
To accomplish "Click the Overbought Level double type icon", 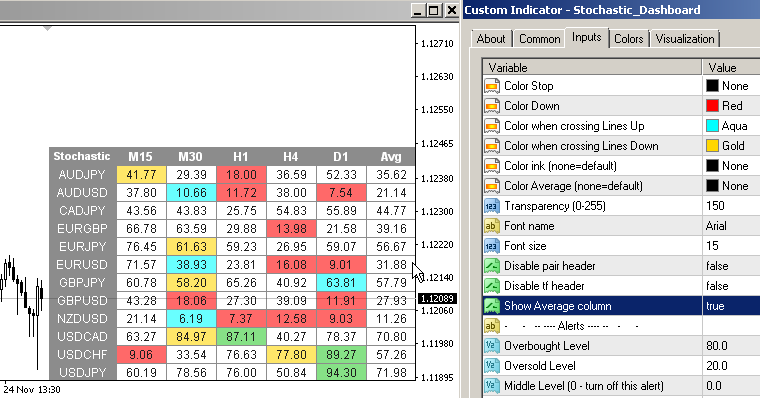I will tap(491, 346).
